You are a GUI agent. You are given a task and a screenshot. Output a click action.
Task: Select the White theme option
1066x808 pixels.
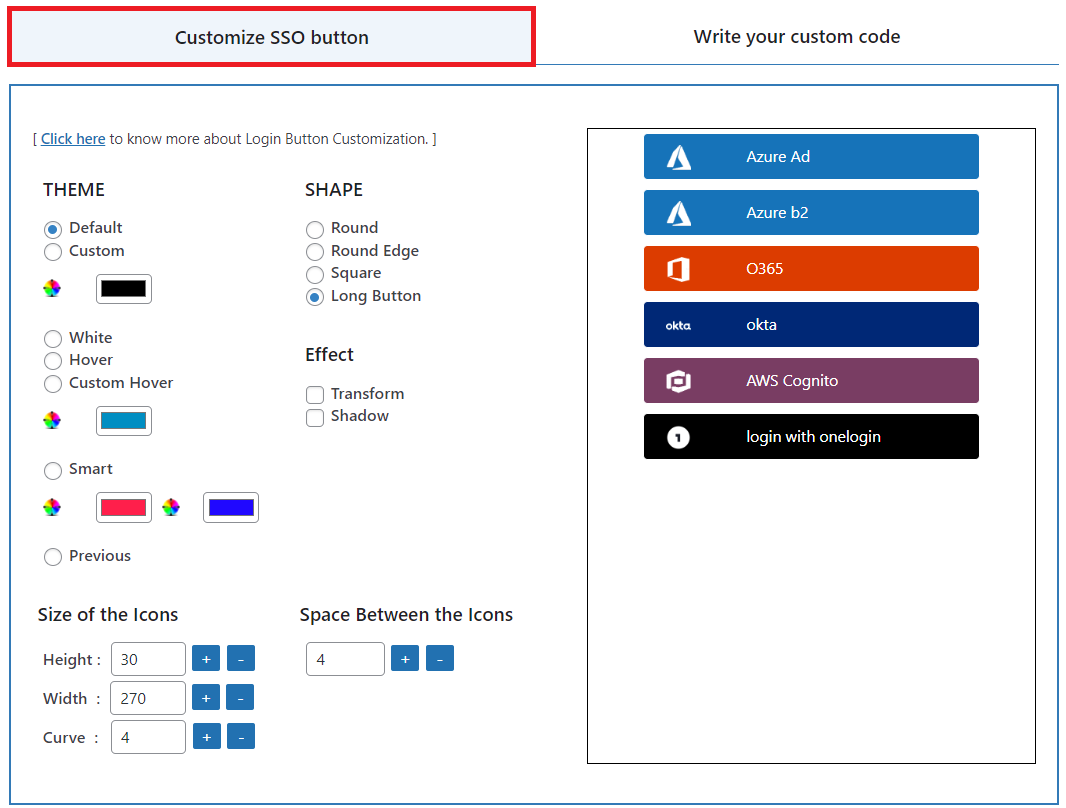[x=52, y=338]
